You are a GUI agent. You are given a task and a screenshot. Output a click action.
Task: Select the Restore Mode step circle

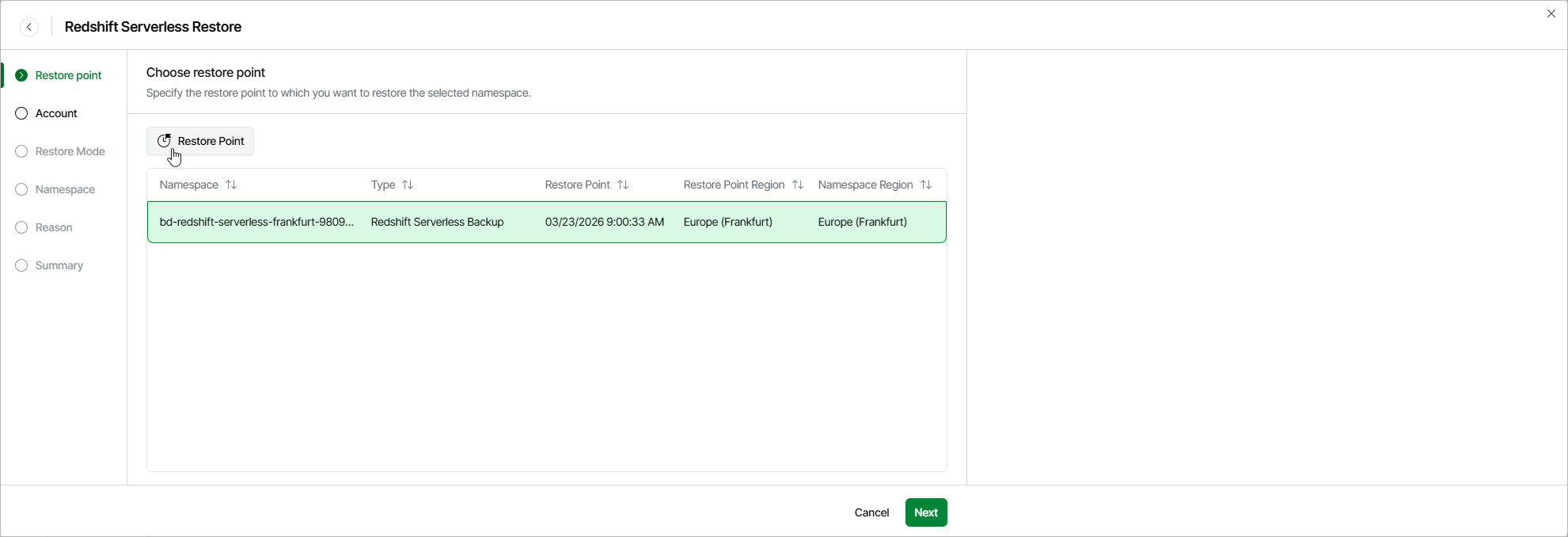coord(21,151)
